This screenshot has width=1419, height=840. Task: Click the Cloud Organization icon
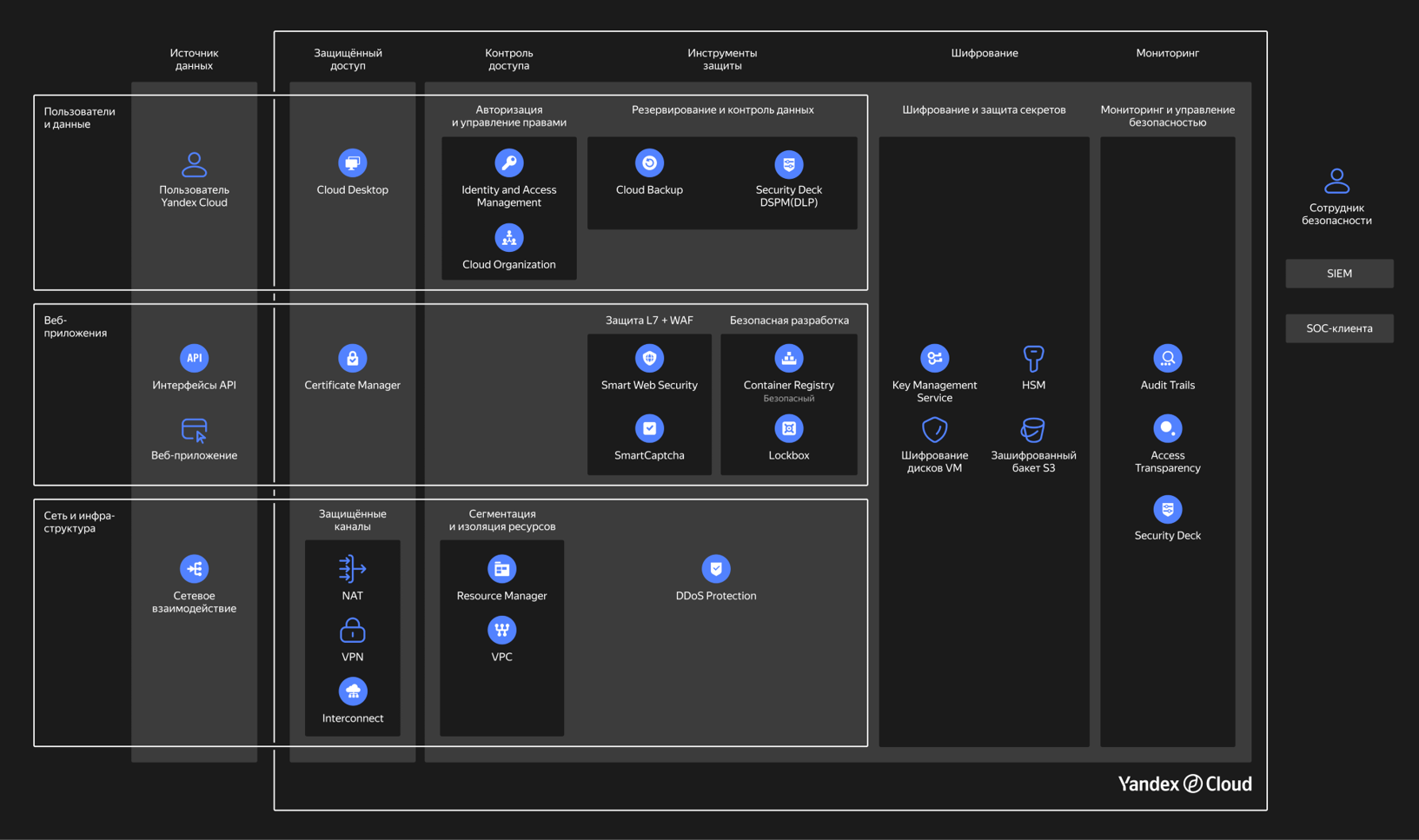[x=508, y=238]
